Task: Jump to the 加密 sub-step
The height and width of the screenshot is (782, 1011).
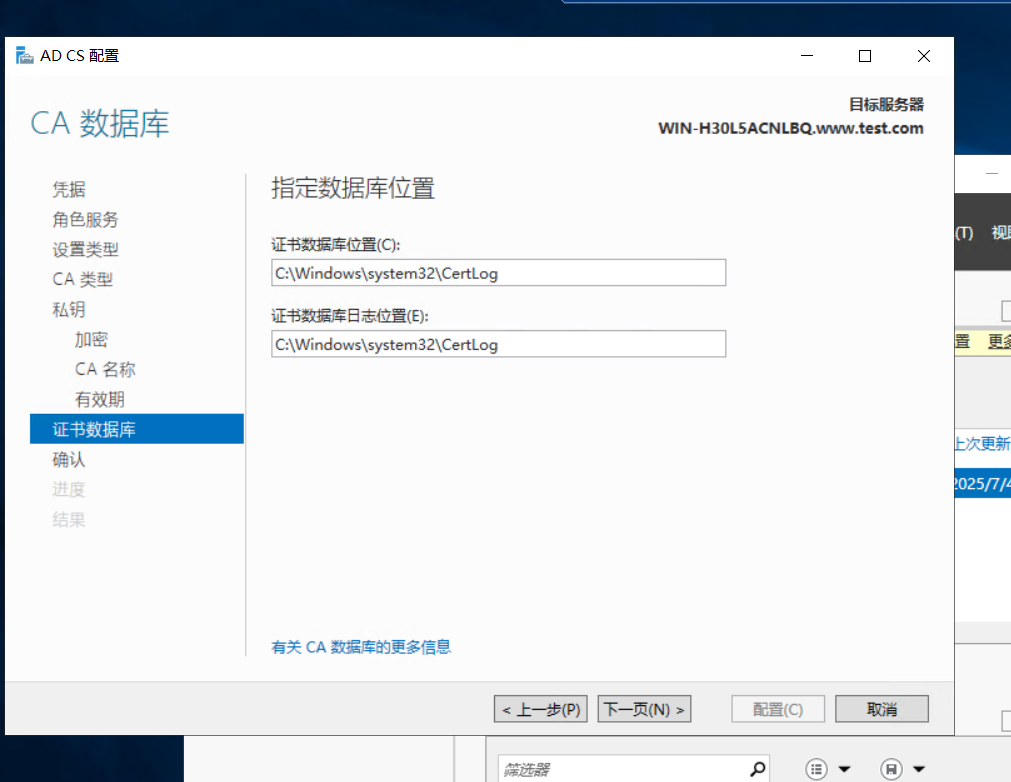Action: pos(91,340)
